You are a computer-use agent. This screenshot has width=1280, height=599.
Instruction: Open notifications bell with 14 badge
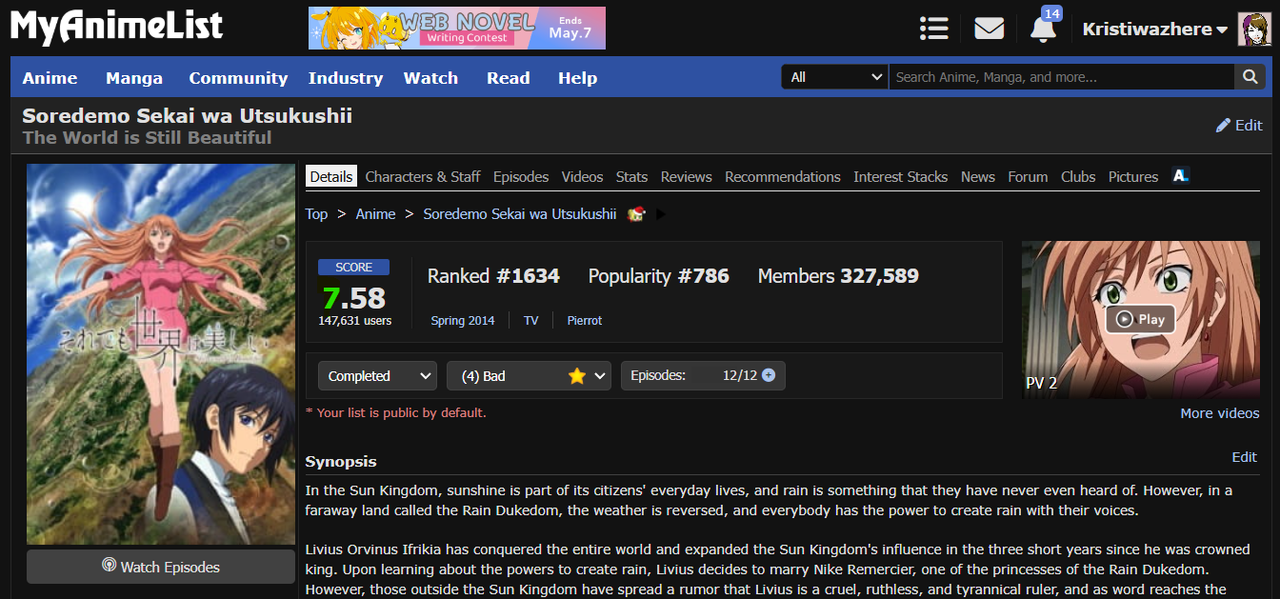pyautogui.click(x=1043, y=27)
